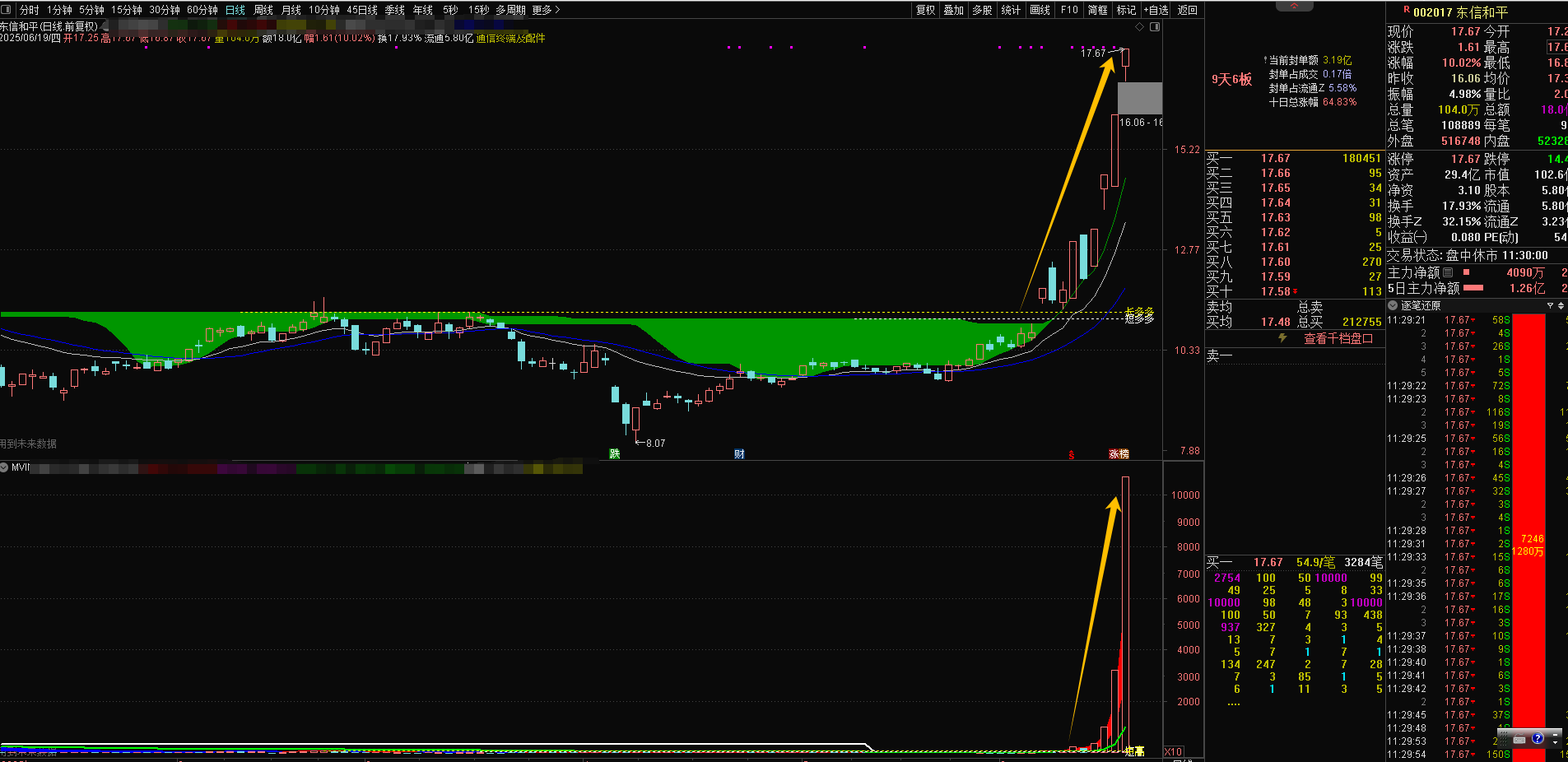
Task: Open the 复权 adjustment menu
Action: point(925,10)
